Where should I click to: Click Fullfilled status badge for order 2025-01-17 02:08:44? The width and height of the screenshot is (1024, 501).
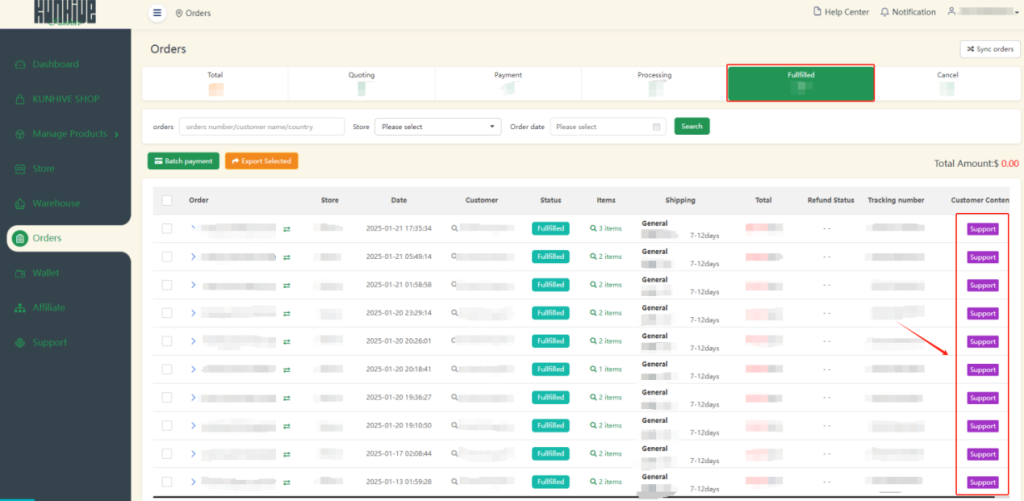[x=551, y=453]
